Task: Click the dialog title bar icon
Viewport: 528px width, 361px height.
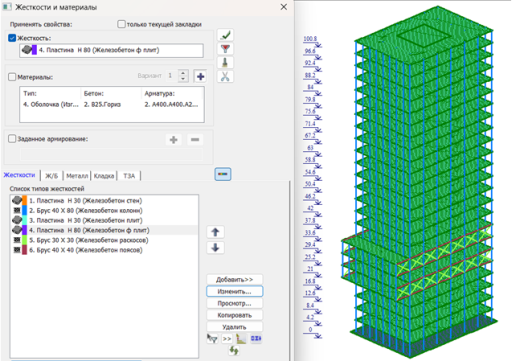Action: point(7,7)
